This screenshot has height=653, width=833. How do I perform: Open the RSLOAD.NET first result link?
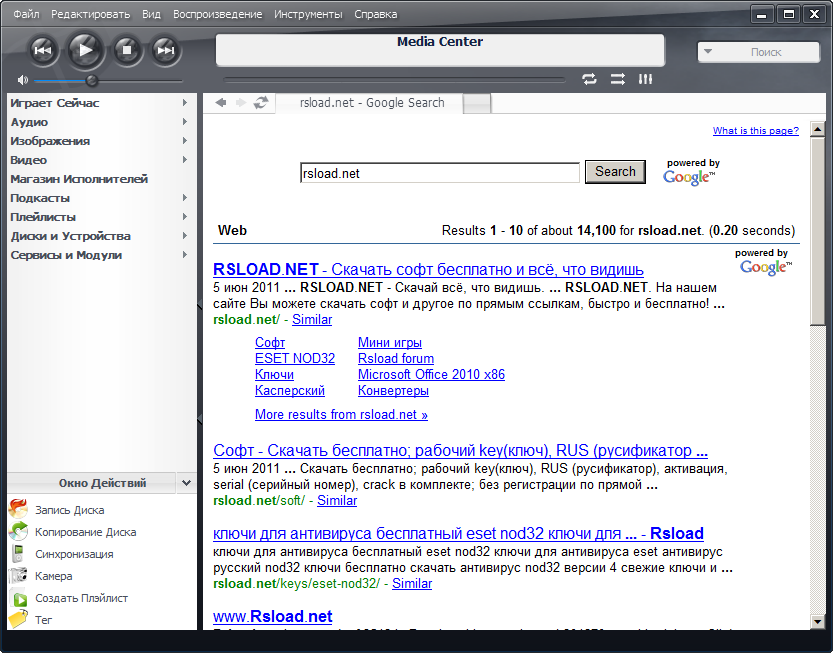point(428,269)
